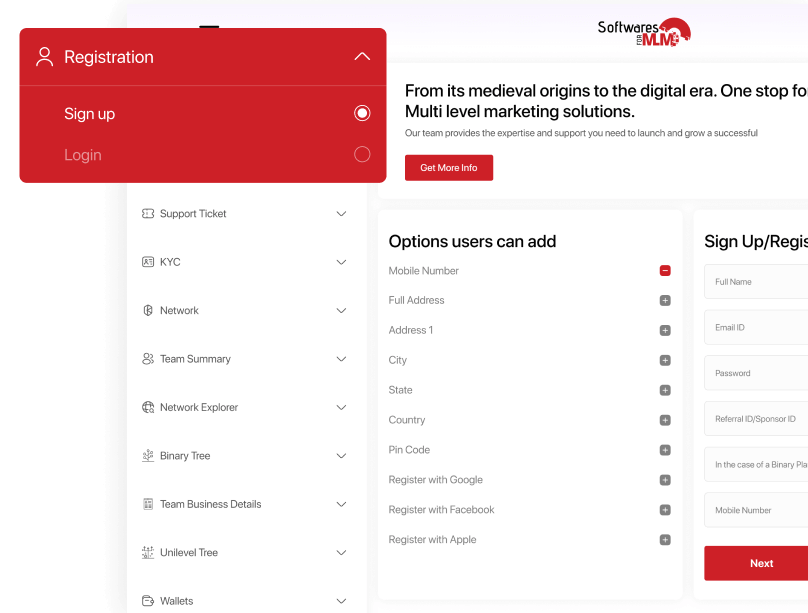This screenshot has width=808, height=613.
Task: Open the Registration menu heading
Action: coord(203,57)
